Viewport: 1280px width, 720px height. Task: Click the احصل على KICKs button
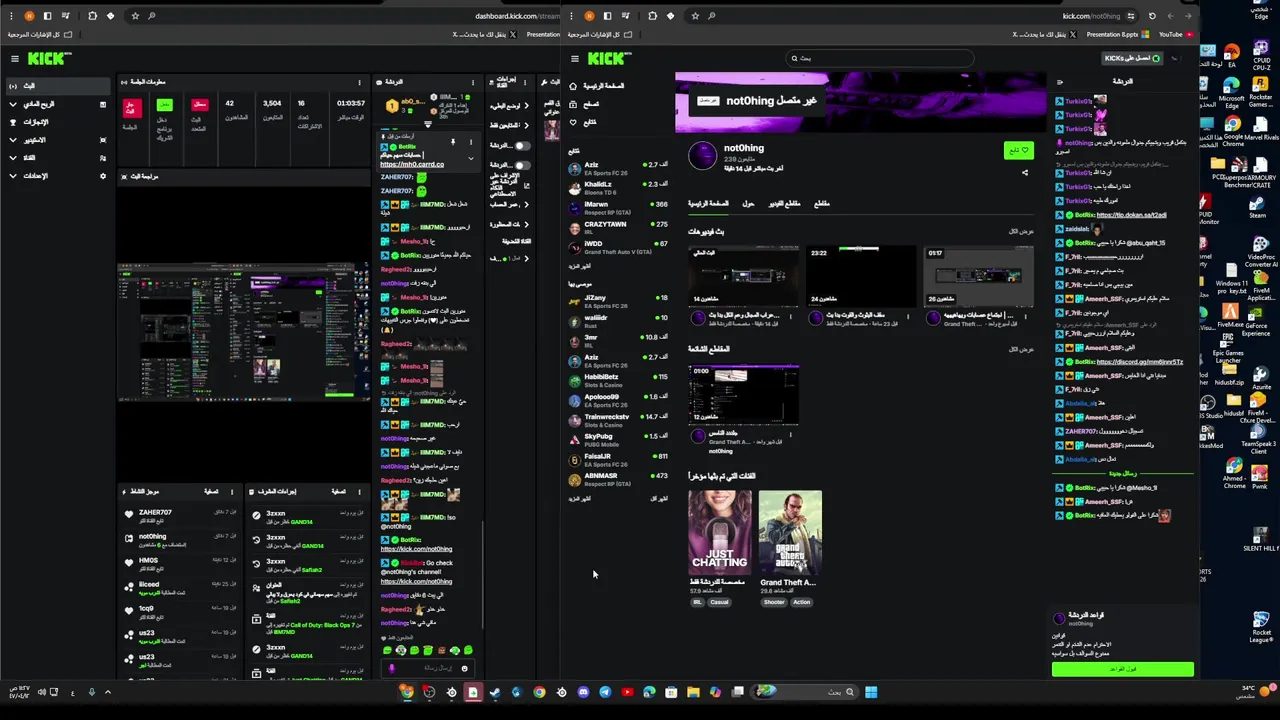(x=1132, y=59)
